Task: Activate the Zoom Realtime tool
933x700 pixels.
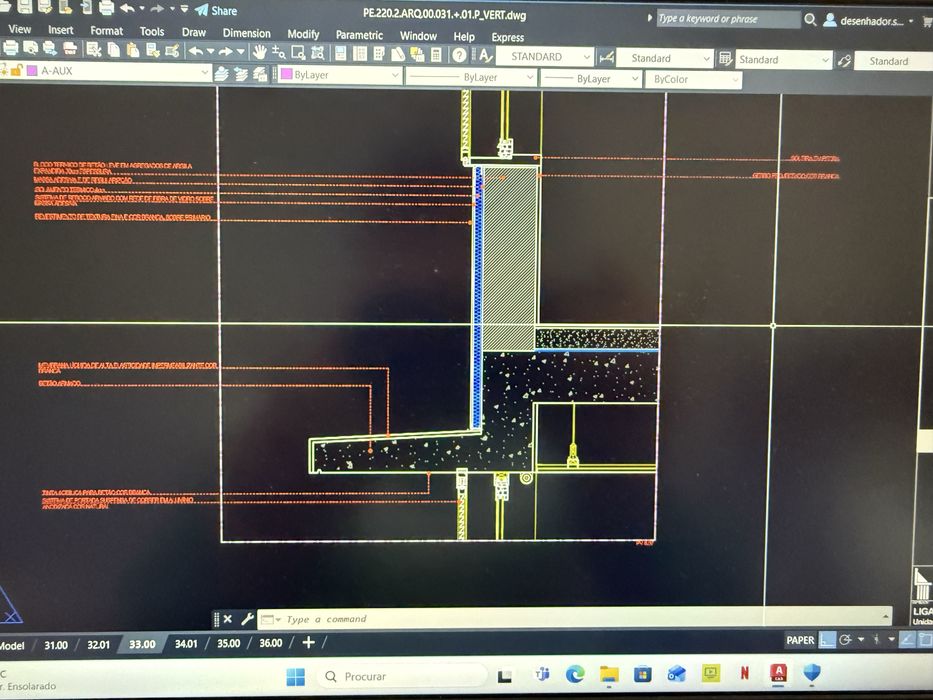Action: (x=278, y=53)
